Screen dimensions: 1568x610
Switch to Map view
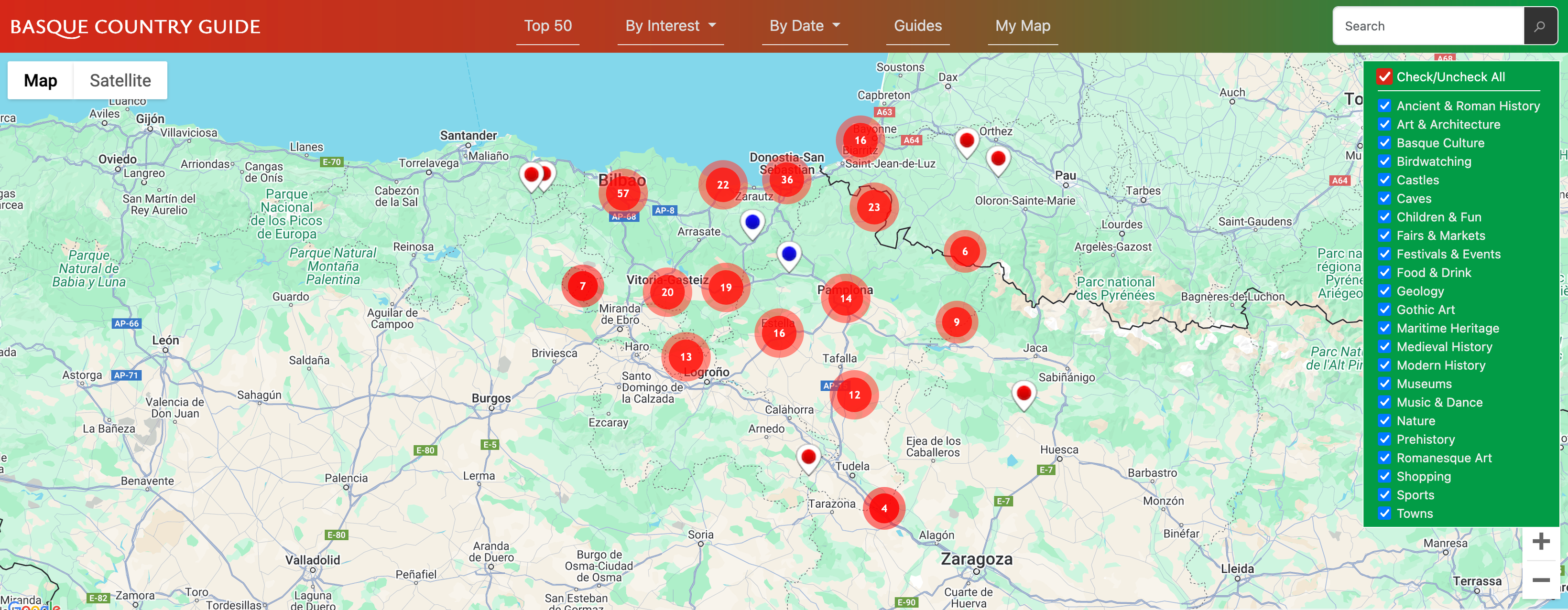(40, 80)
